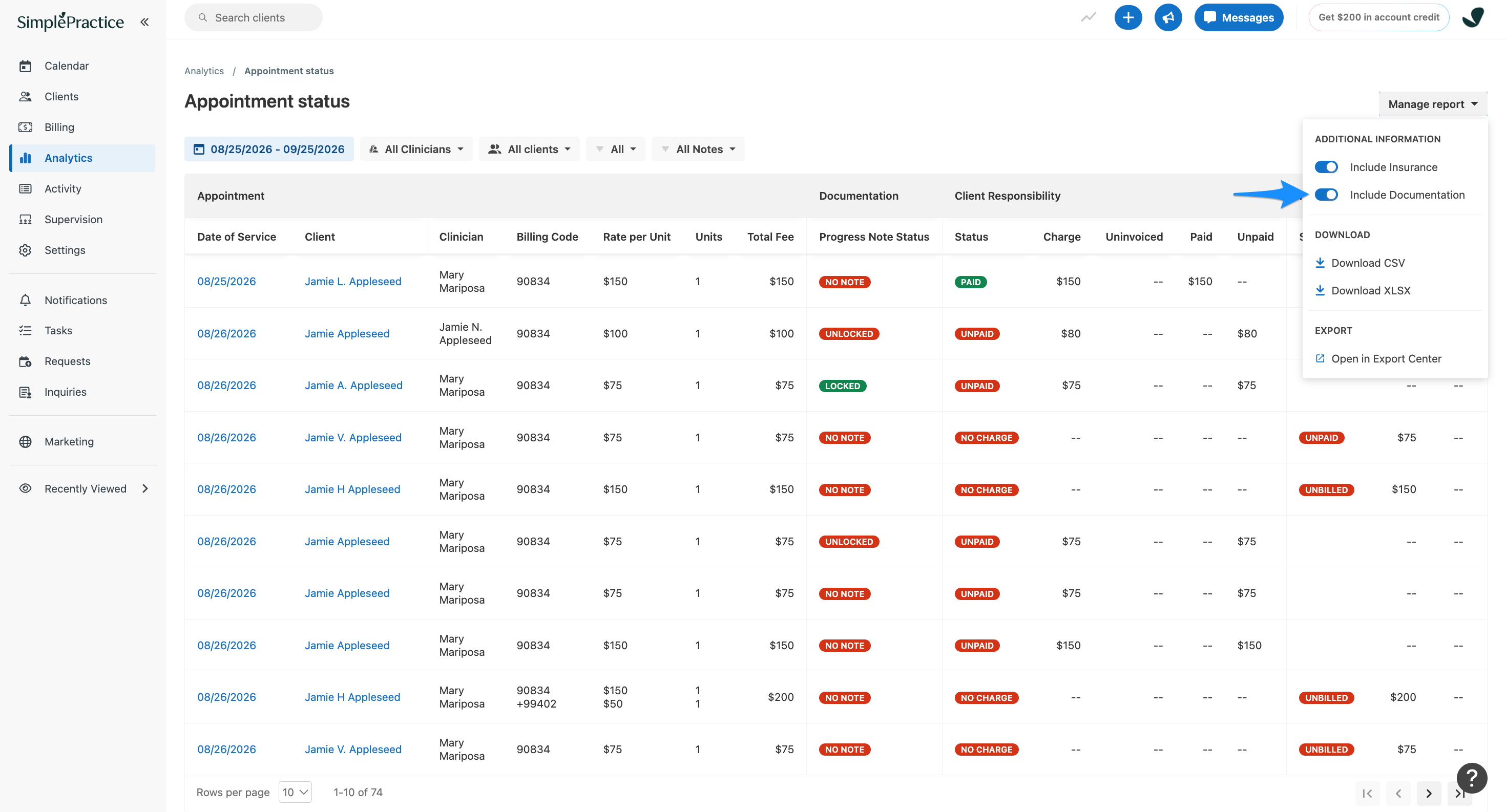Open in Export Center link

[1378, 359]
